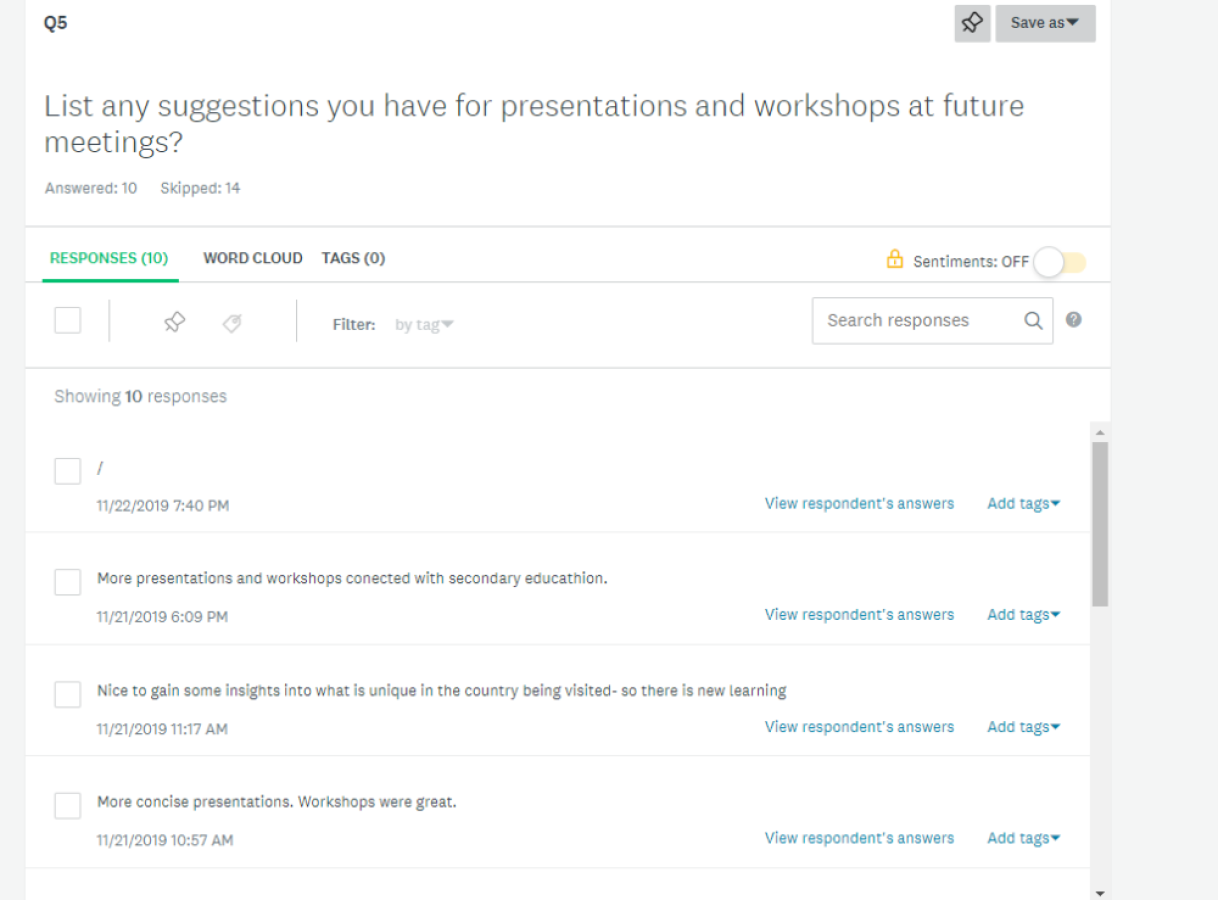This screenshot has height=900, width=1218.
Task: Tick the select-all responses checkbox
Action: [68, 320]
